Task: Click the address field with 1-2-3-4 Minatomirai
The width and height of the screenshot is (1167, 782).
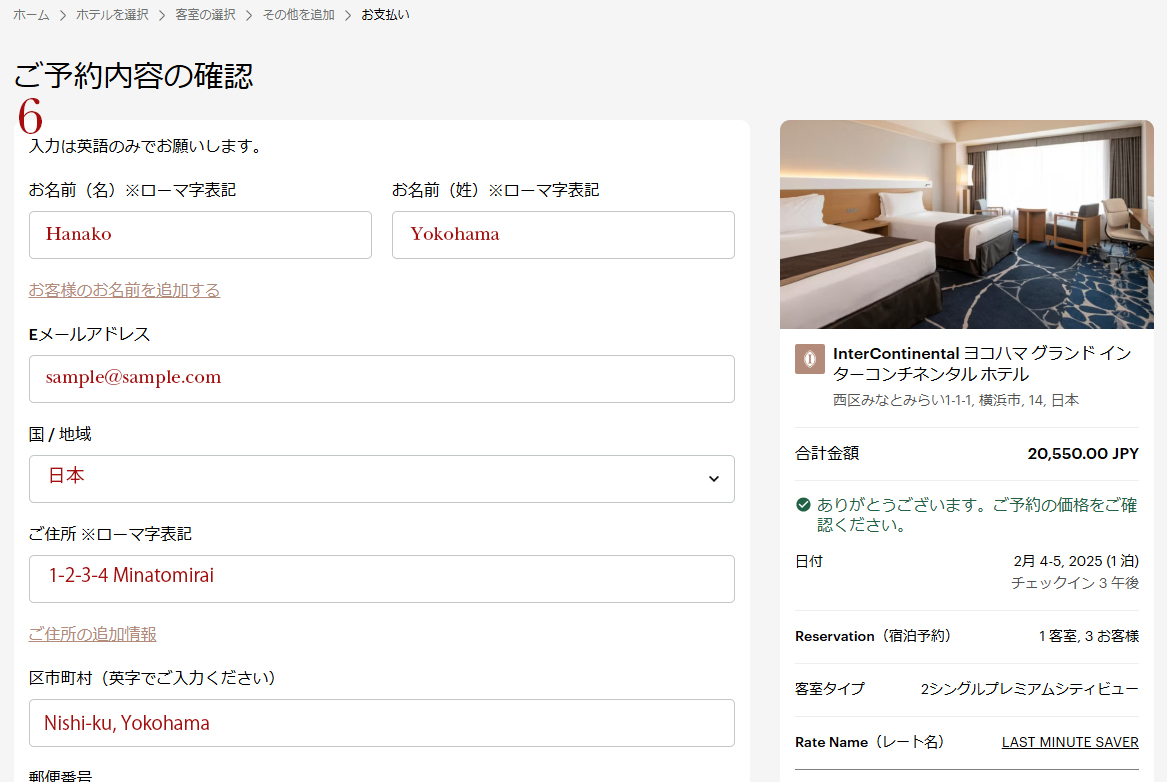Action: [382, 579]
